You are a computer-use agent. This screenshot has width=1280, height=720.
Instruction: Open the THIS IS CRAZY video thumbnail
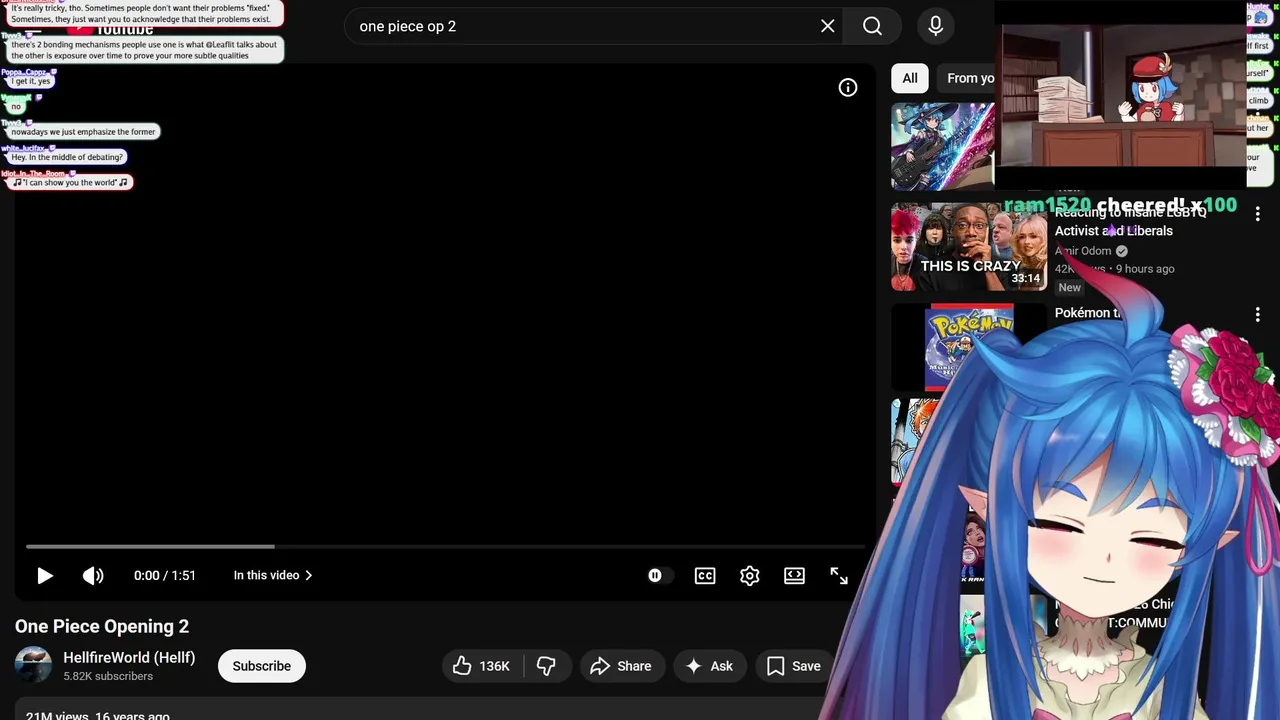[x=969, y=247]
